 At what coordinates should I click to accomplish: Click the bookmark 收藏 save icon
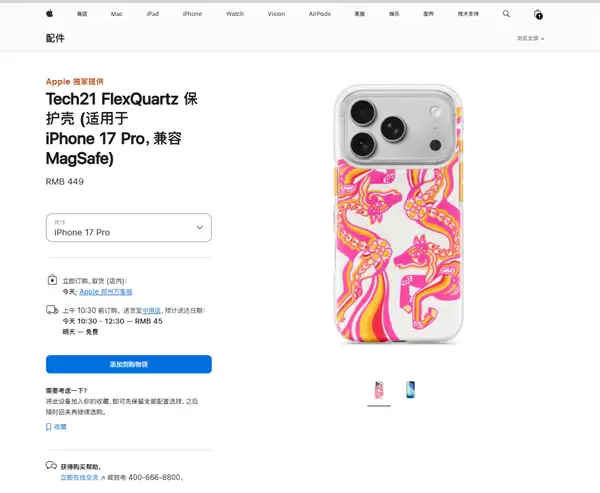pyautogui.click(x=49, y=426)
